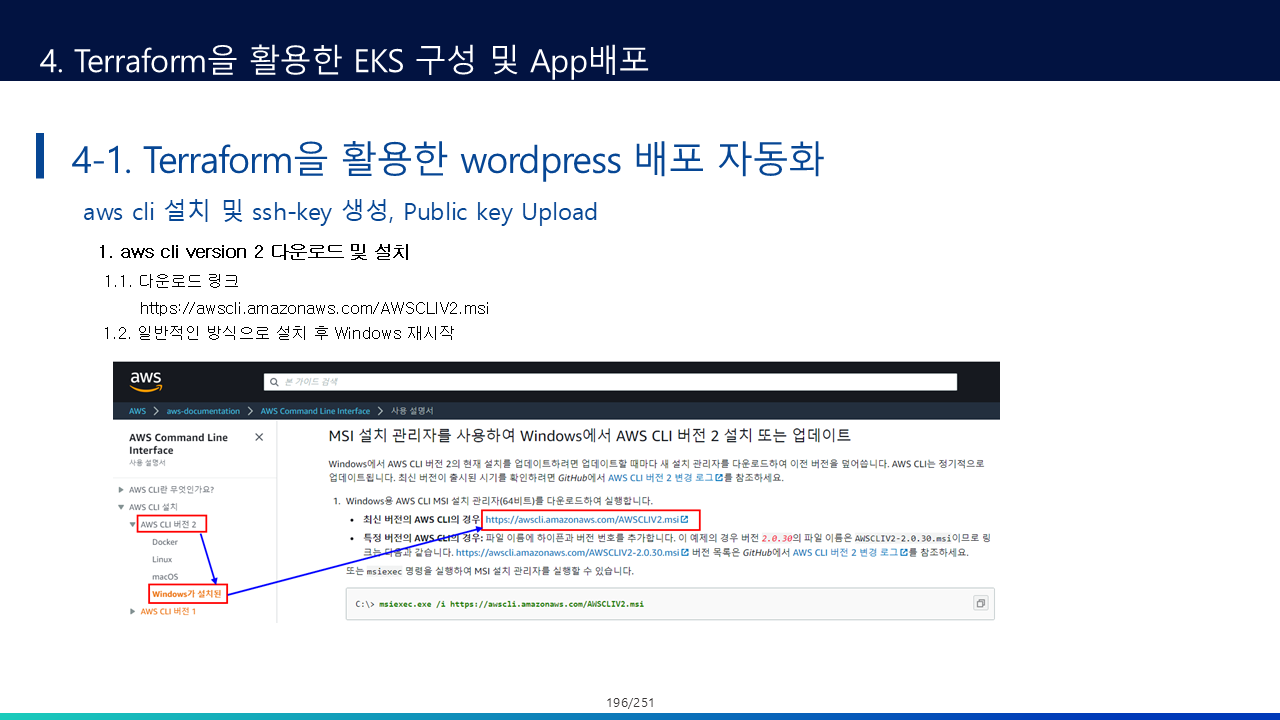Close the AWS Command Line Interface sidebar
This screenshot has width=1280, height=720.
[259, 437]
